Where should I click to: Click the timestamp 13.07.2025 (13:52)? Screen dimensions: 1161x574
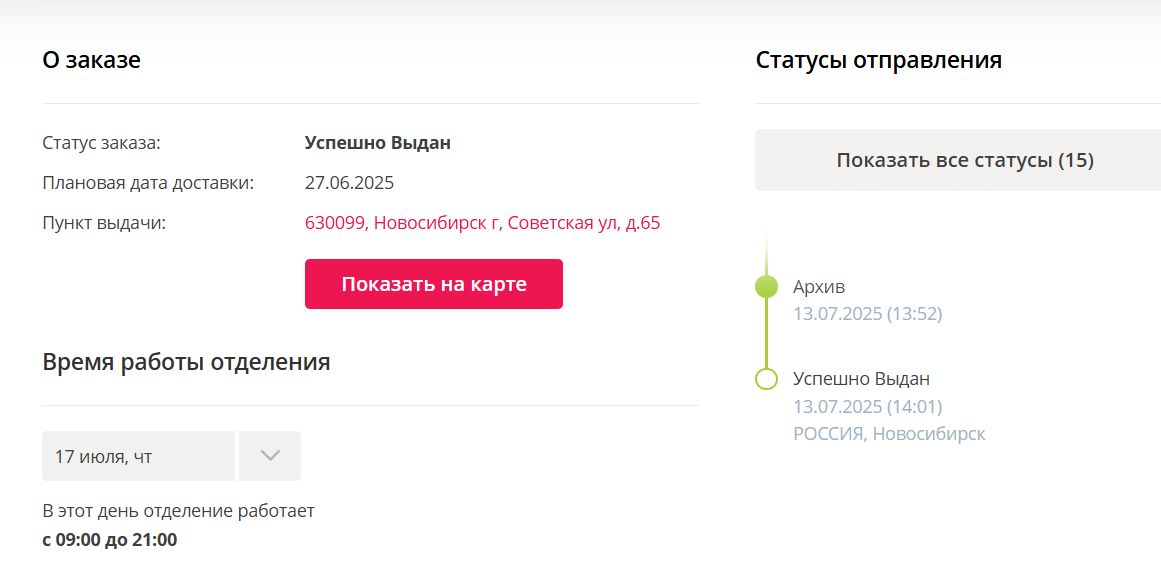[x=868, y=314]
